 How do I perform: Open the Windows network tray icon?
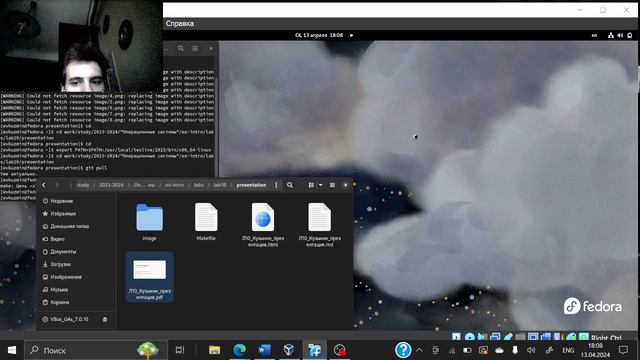pyautogui.click(x=451, y=350)
